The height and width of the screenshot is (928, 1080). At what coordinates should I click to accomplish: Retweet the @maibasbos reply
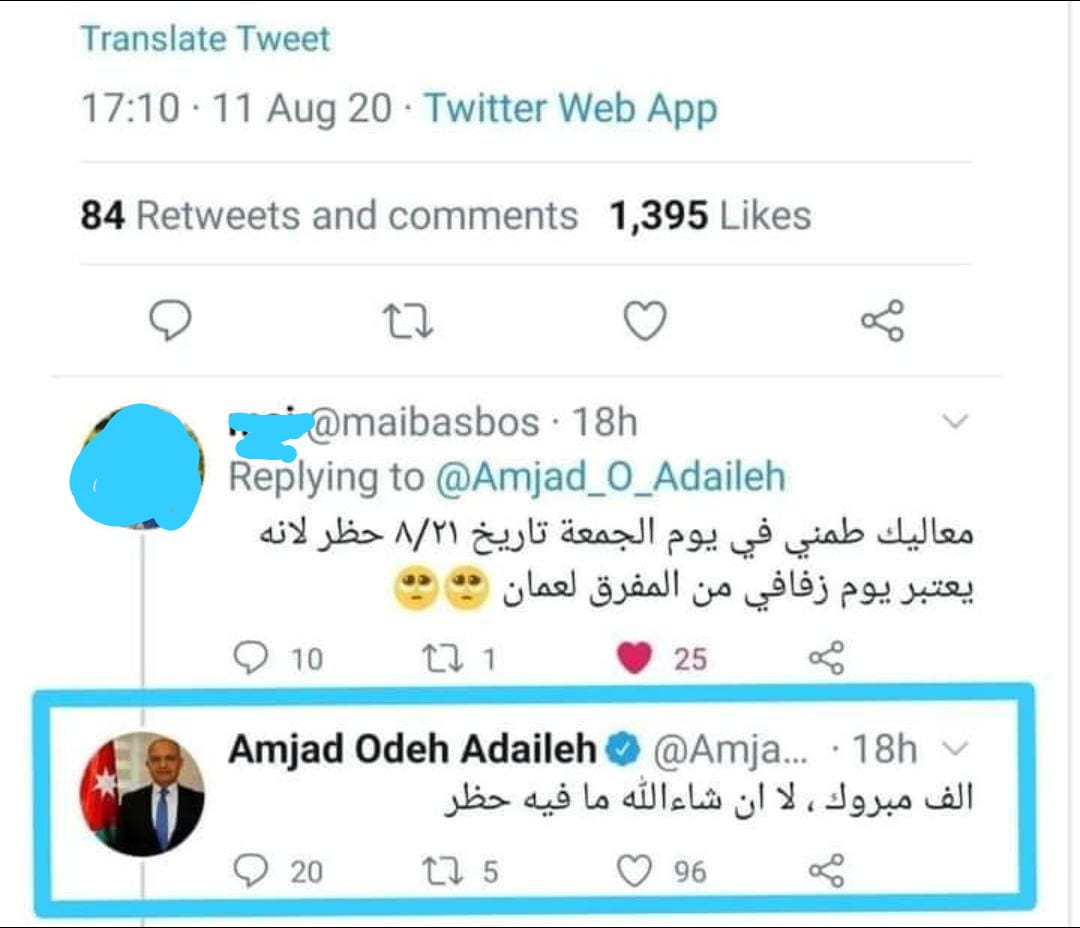[441, 658]
